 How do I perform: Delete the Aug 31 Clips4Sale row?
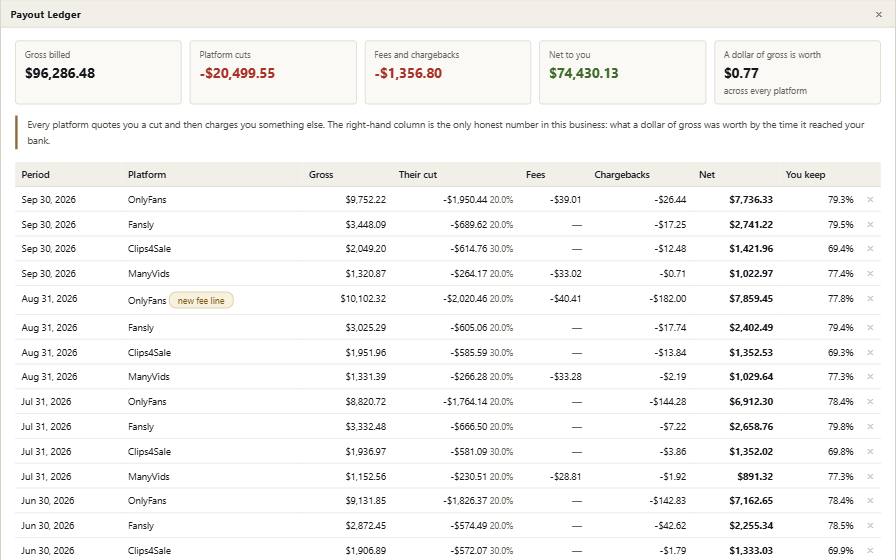[x=870, y=353]
